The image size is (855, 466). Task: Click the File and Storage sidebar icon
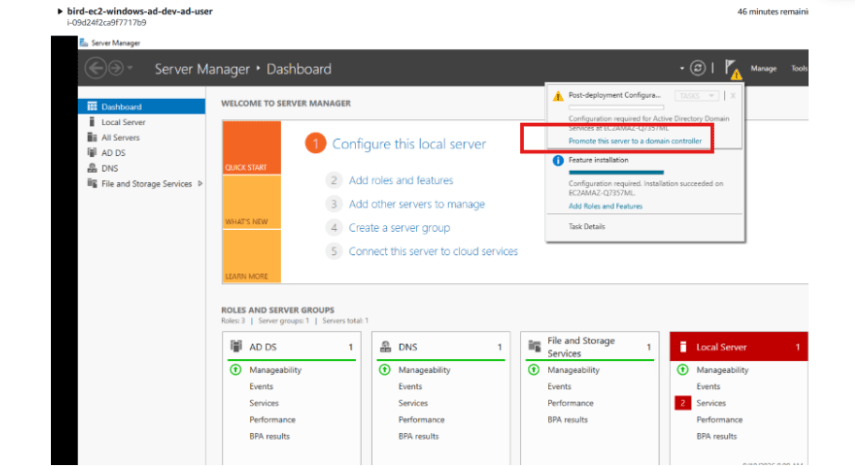92,184
